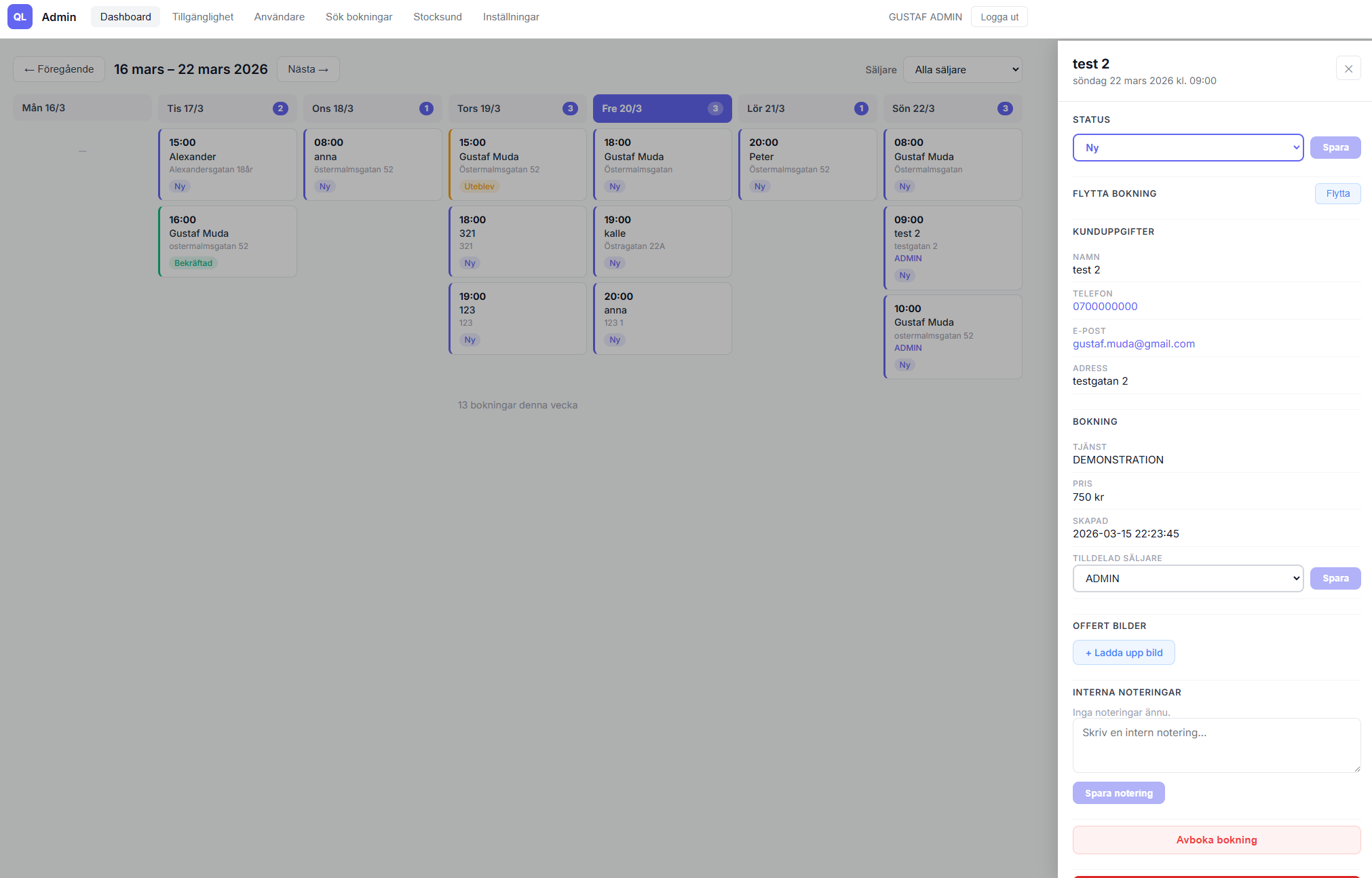1372x878 pixels.
Task: Click the QL logo icon
Action: click(x=20, y=17)
